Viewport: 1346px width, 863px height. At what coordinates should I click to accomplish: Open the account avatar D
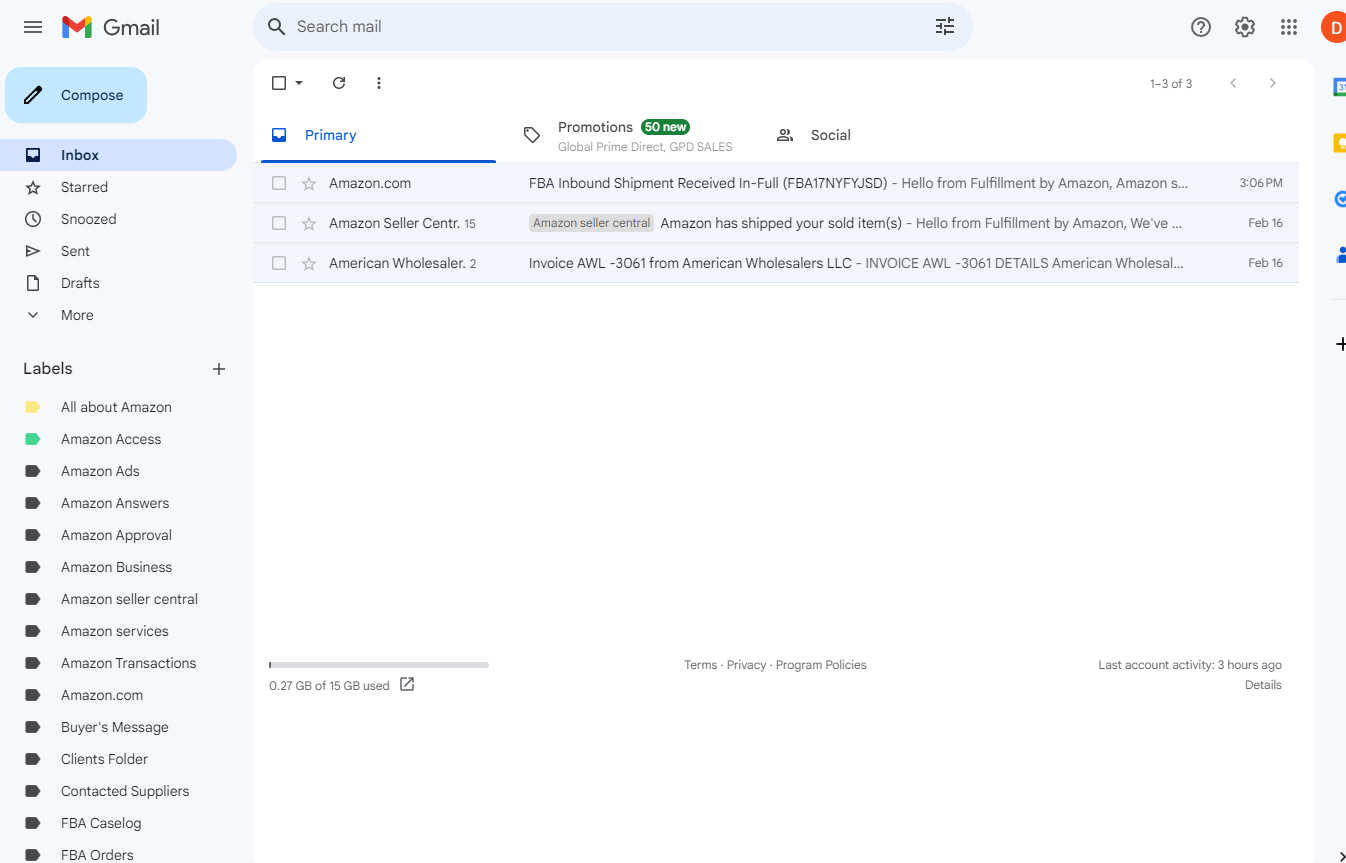pyautogui.click(x=1334, y=27)
